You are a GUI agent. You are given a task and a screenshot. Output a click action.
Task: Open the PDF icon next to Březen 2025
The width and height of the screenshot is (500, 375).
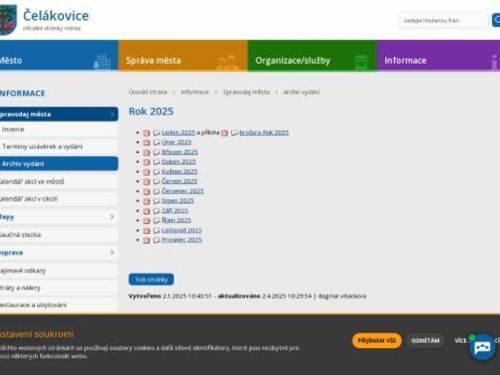point(147,152)
